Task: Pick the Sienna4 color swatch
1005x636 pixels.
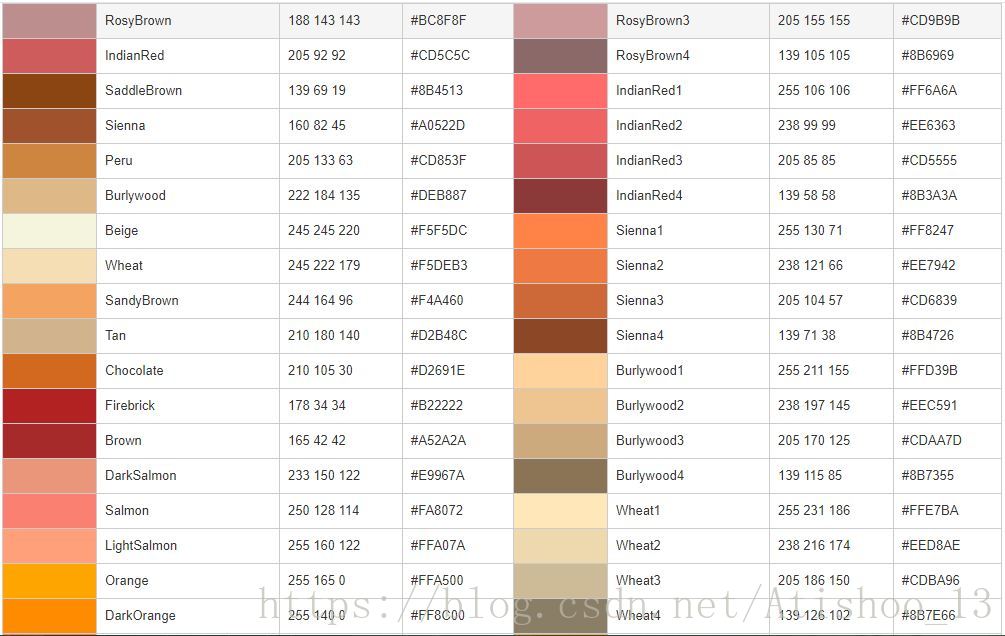Action: (x=560, y=335)
